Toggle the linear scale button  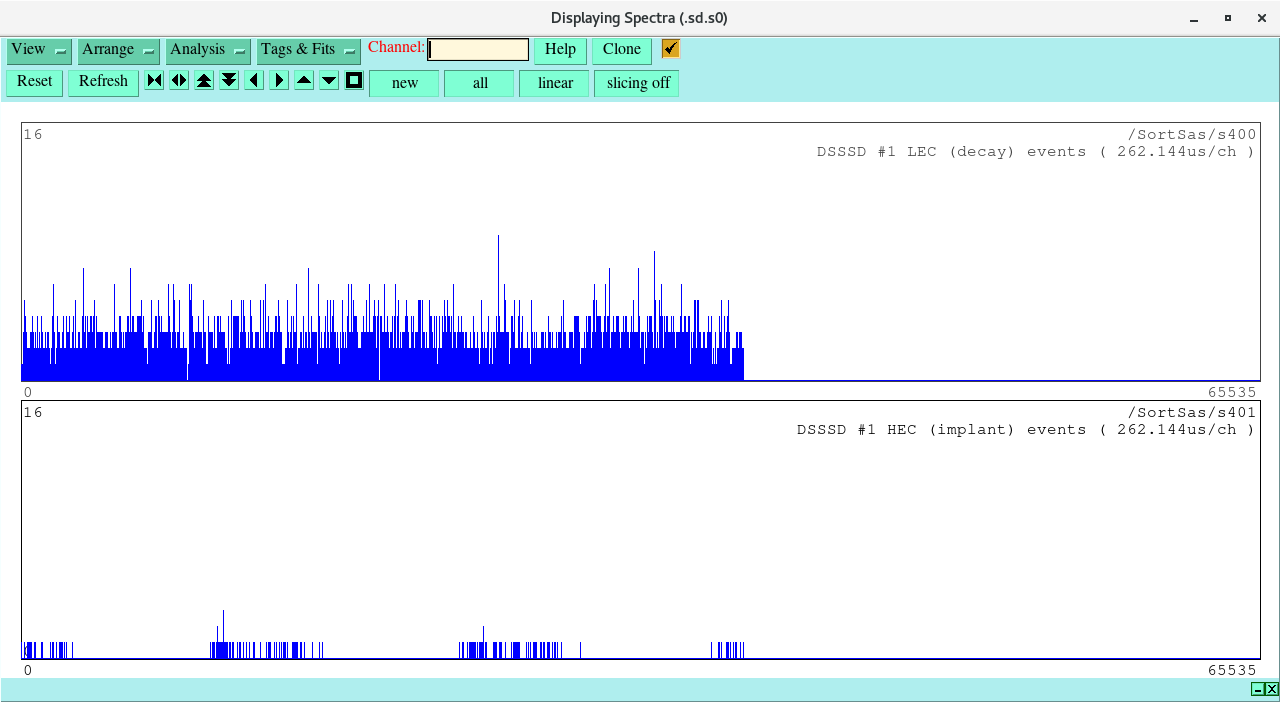[x=555, y=83]
